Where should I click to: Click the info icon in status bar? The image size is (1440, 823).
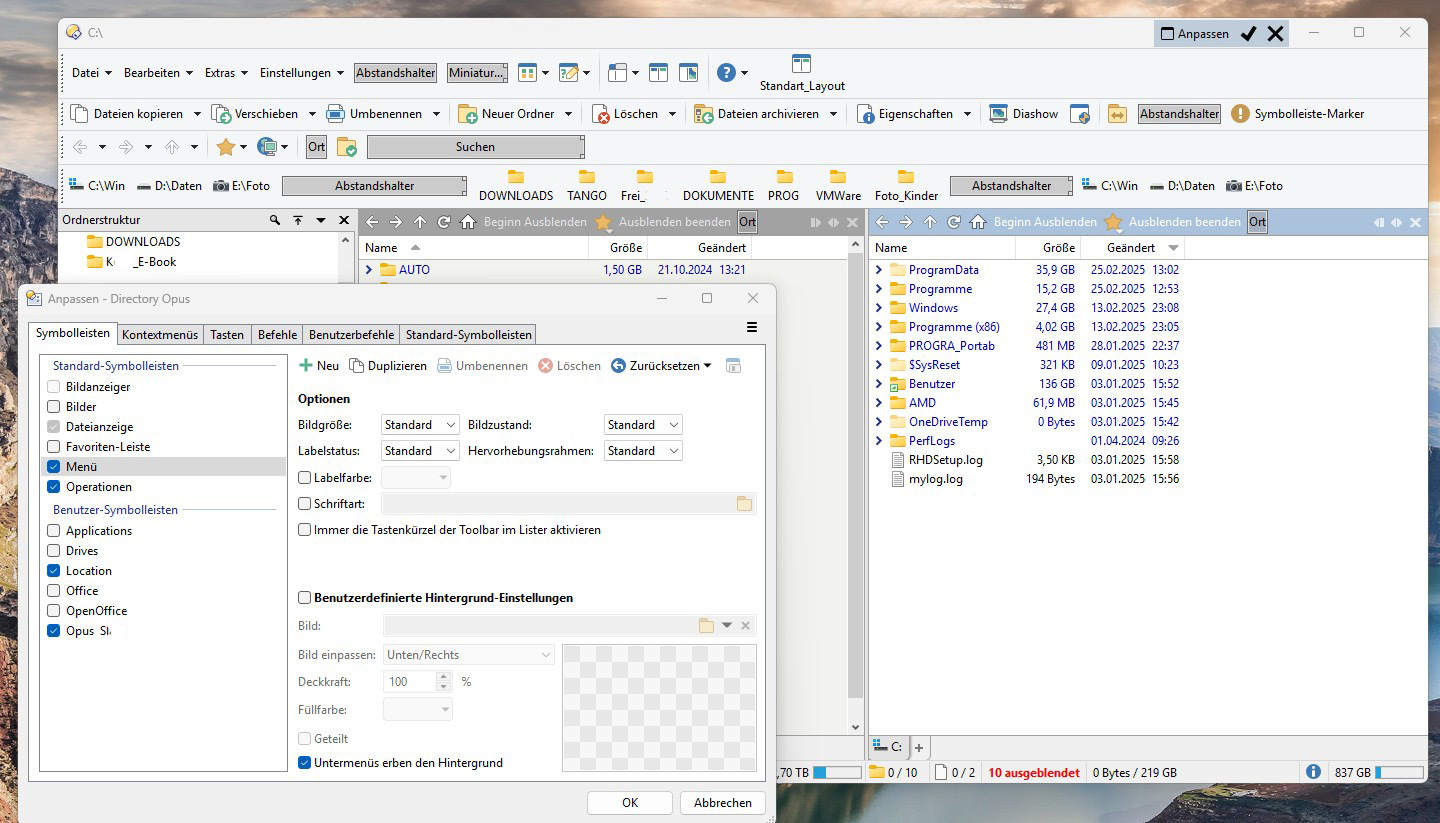coord(1313,772)
